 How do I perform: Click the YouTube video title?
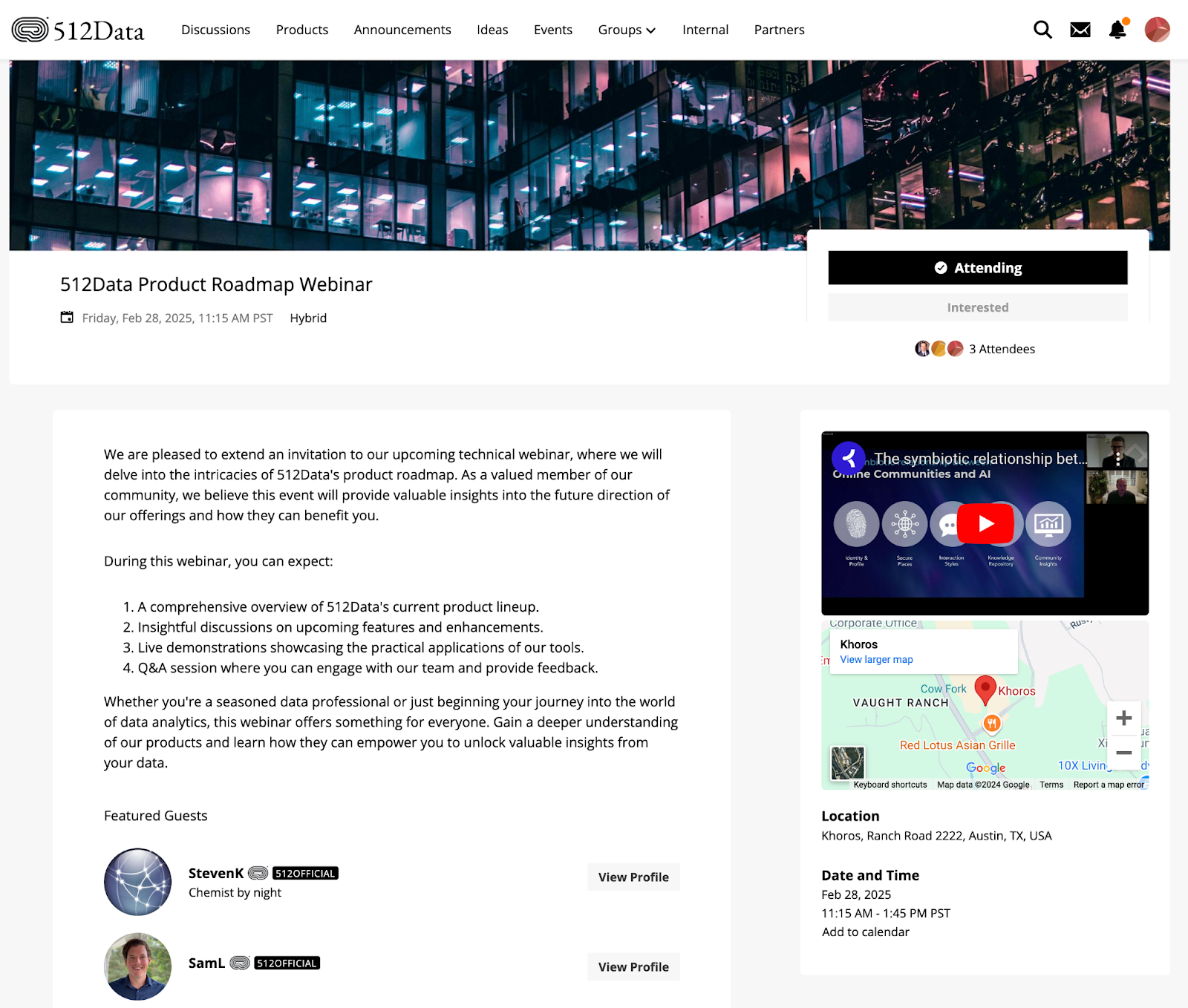(980, 459)
